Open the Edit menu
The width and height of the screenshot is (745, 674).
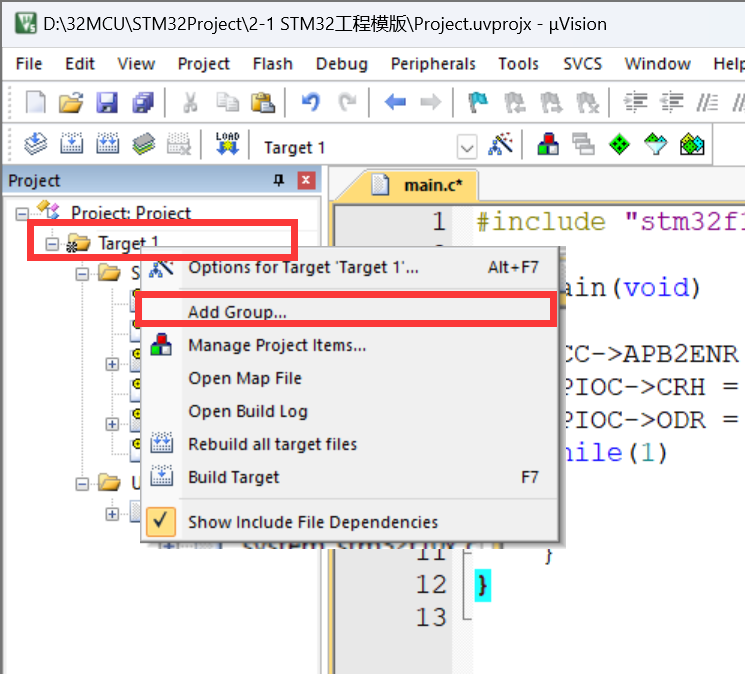click(x=80, y=64)
